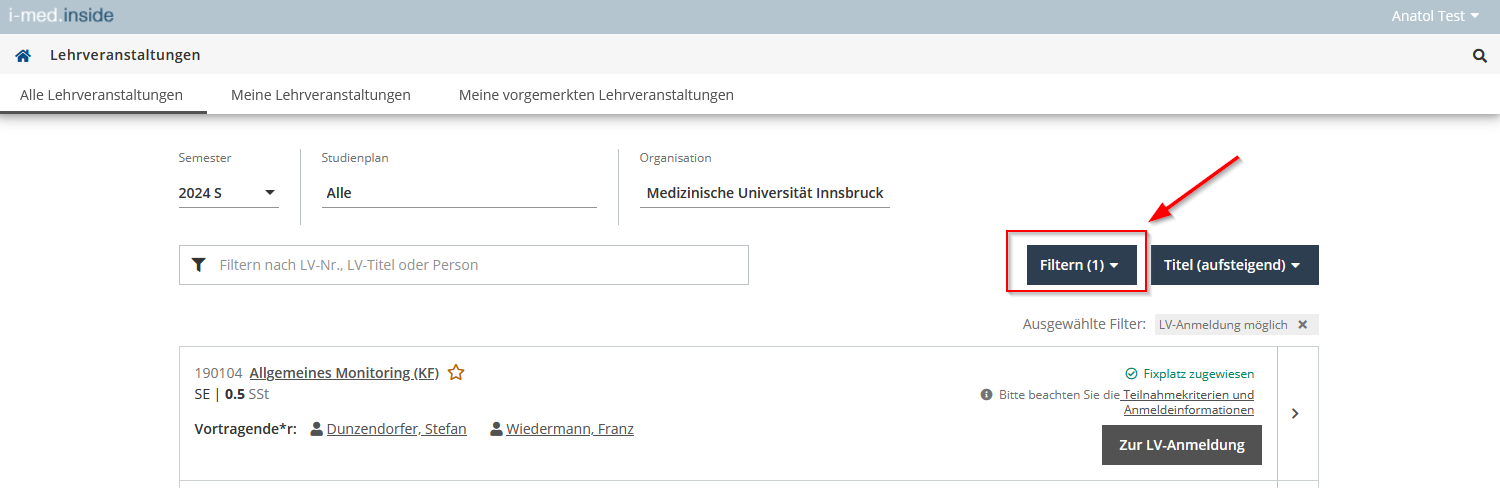The height and width of the screenshot is (488, 1500).
Task: Switch to Meine Lehrveranstaltungen tab
Action: click(x=321, y=95)
